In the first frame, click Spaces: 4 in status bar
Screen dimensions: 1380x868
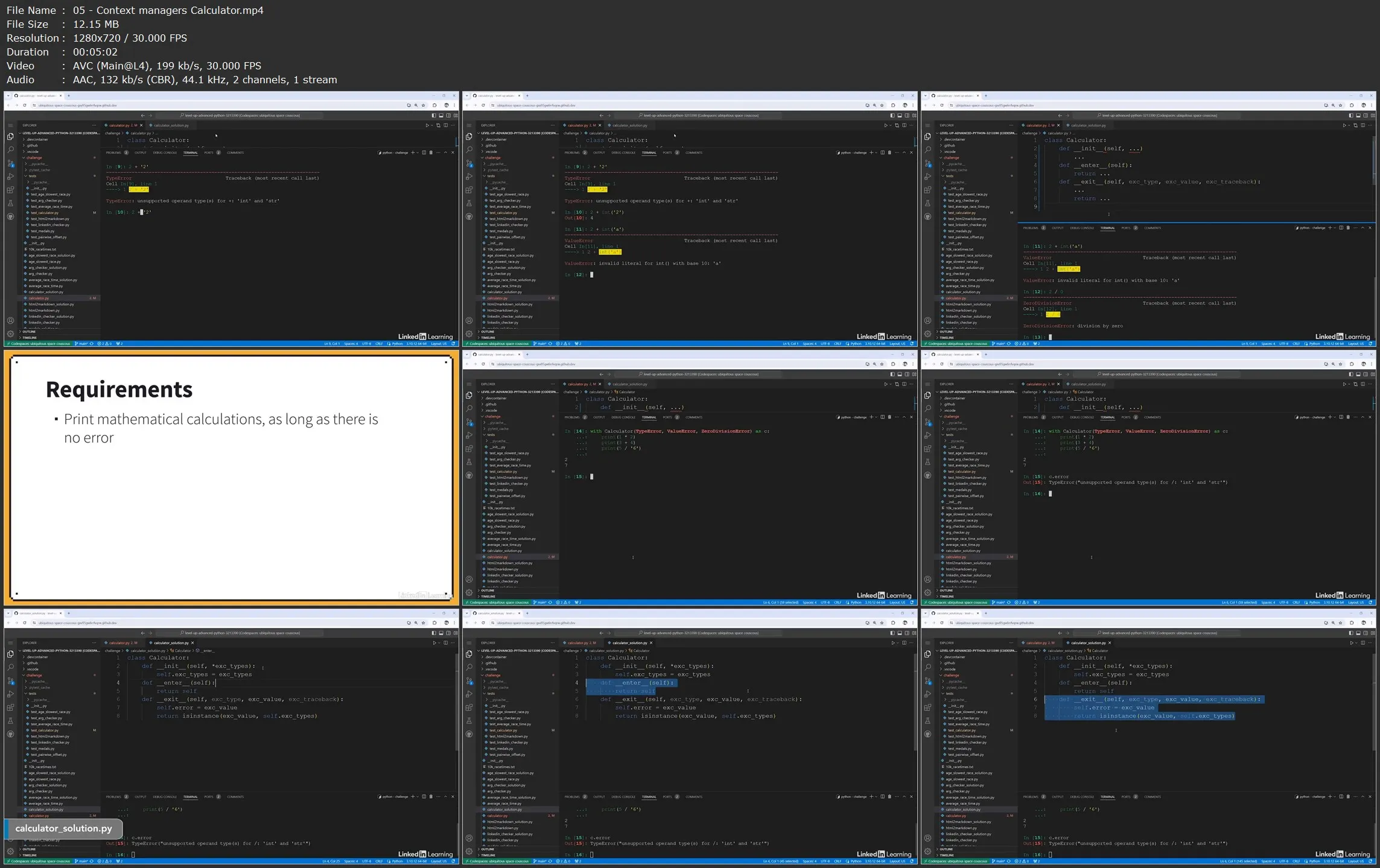coord(351,344)
